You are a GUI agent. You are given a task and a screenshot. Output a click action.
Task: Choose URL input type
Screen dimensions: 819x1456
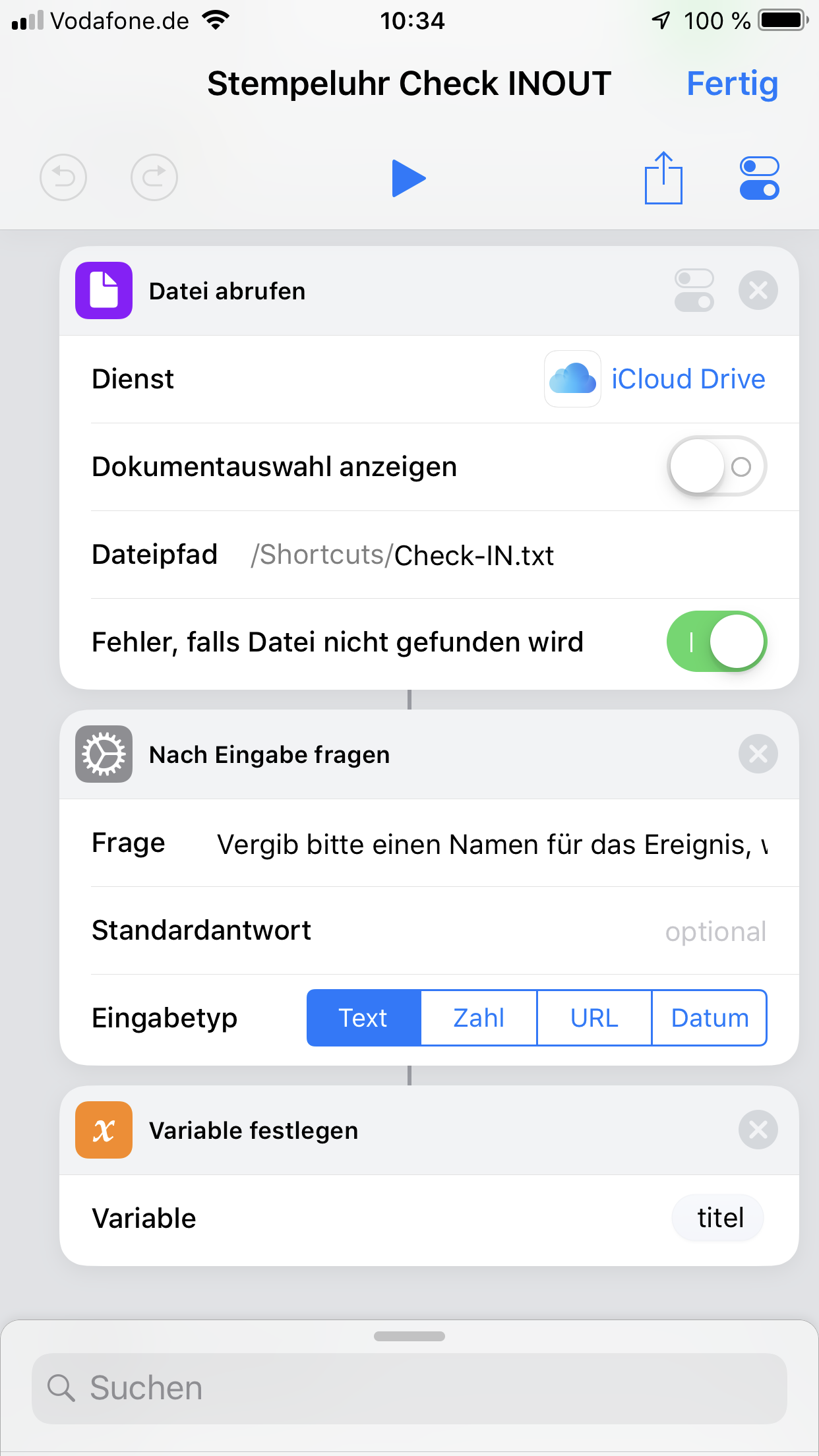[x=594, y=1017]
